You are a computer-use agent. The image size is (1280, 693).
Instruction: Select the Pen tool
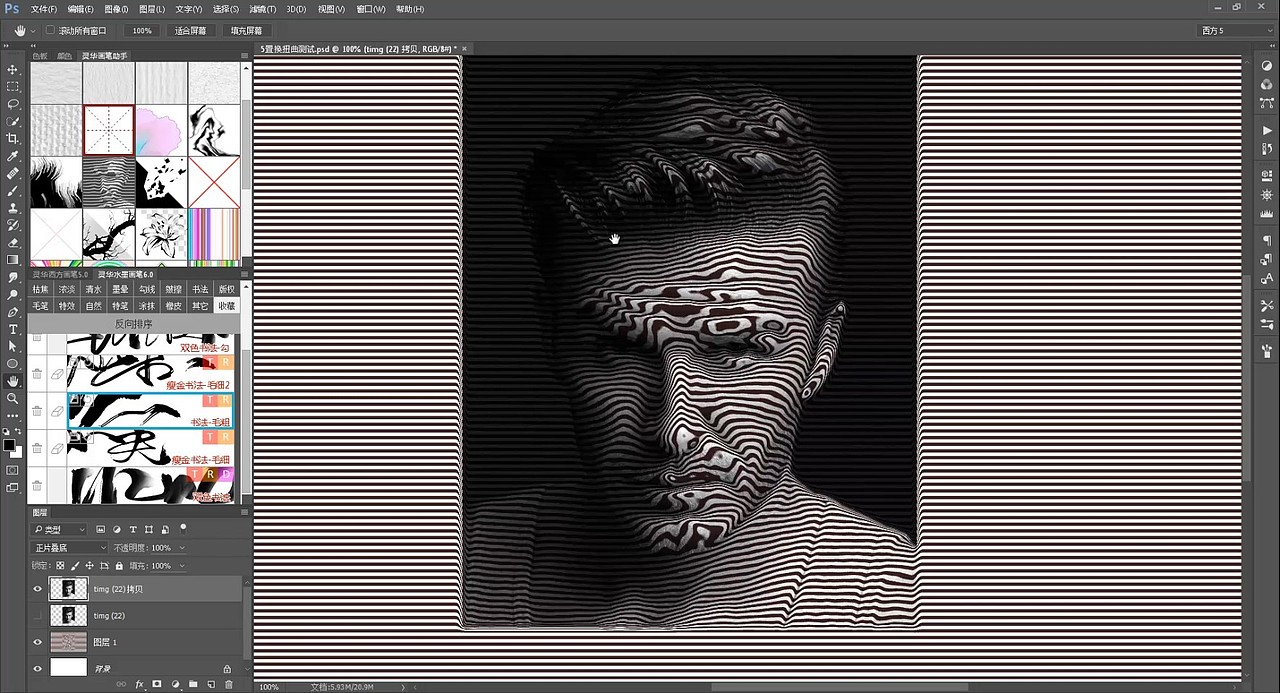pos(13,312)
